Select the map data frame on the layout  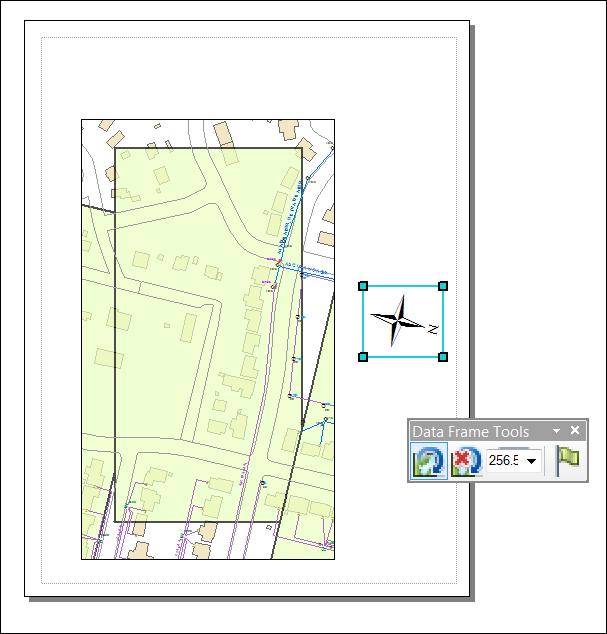(208, 340)
